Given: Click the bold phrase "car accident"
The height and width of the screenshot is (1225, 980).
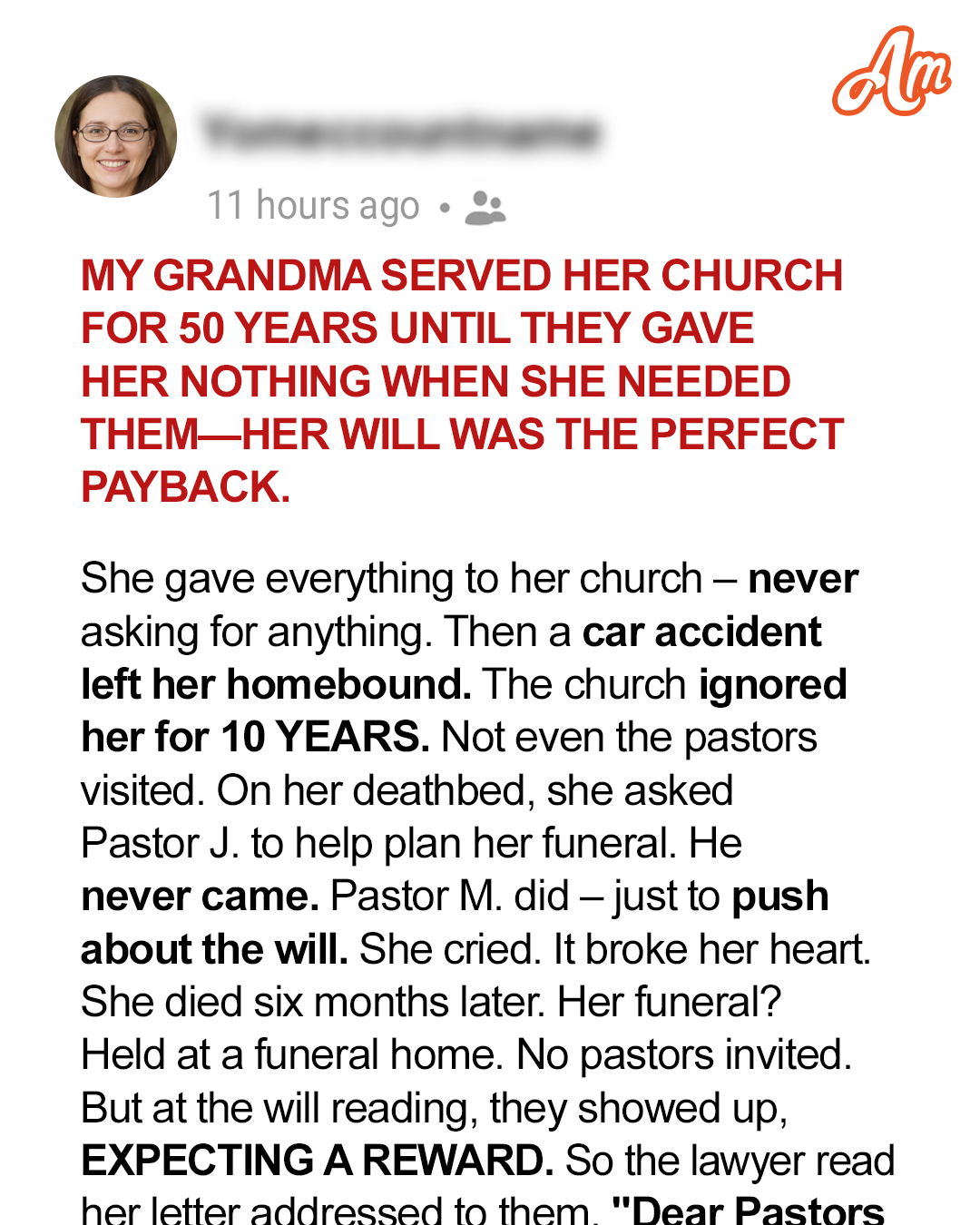Looking at the screenshot, I should (x=701, y=632).
